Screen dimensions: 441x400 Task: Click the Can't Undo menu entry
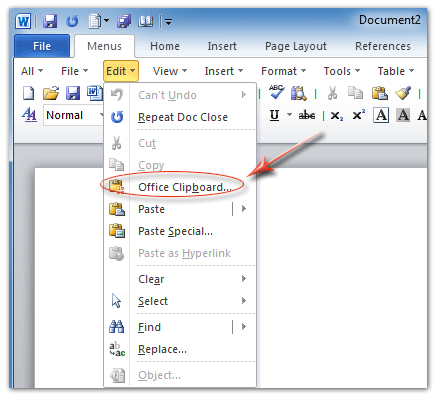pos(180,95)
